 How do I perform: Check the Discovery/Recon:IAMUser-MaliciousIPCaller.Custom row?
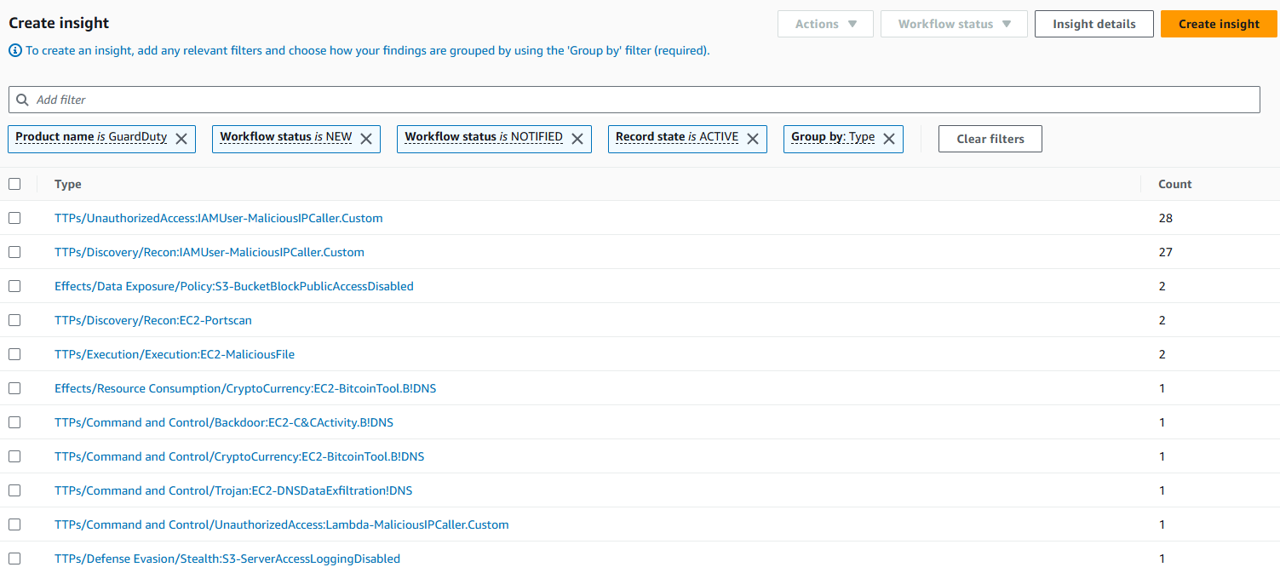14,252
